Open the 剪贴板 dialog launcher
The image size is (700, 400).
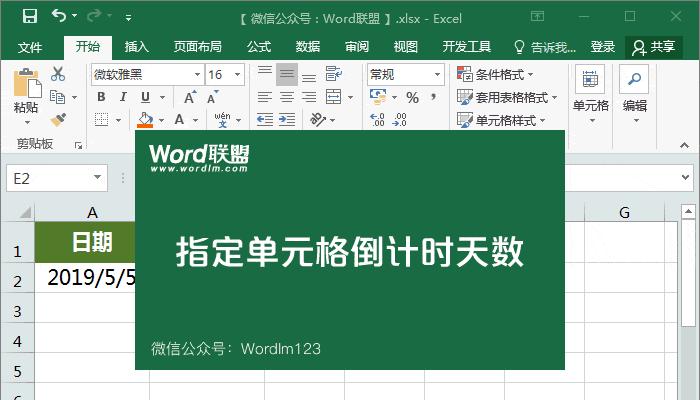(x=79, y=145)
